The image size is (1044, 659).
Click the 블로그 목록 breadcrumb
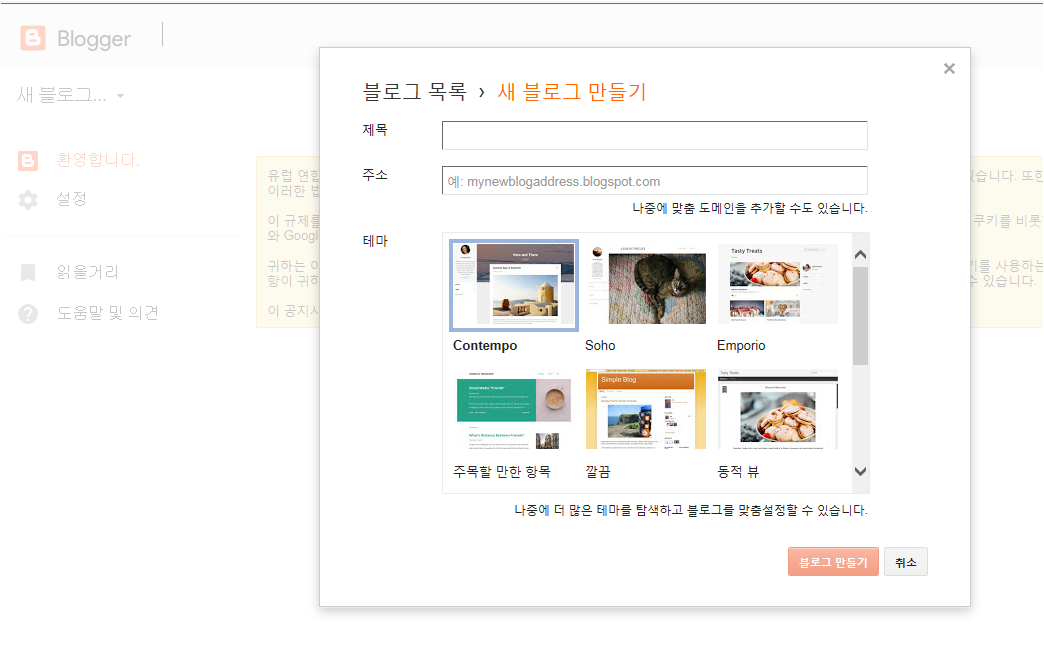pyautogui.click(x=414, y=91)
